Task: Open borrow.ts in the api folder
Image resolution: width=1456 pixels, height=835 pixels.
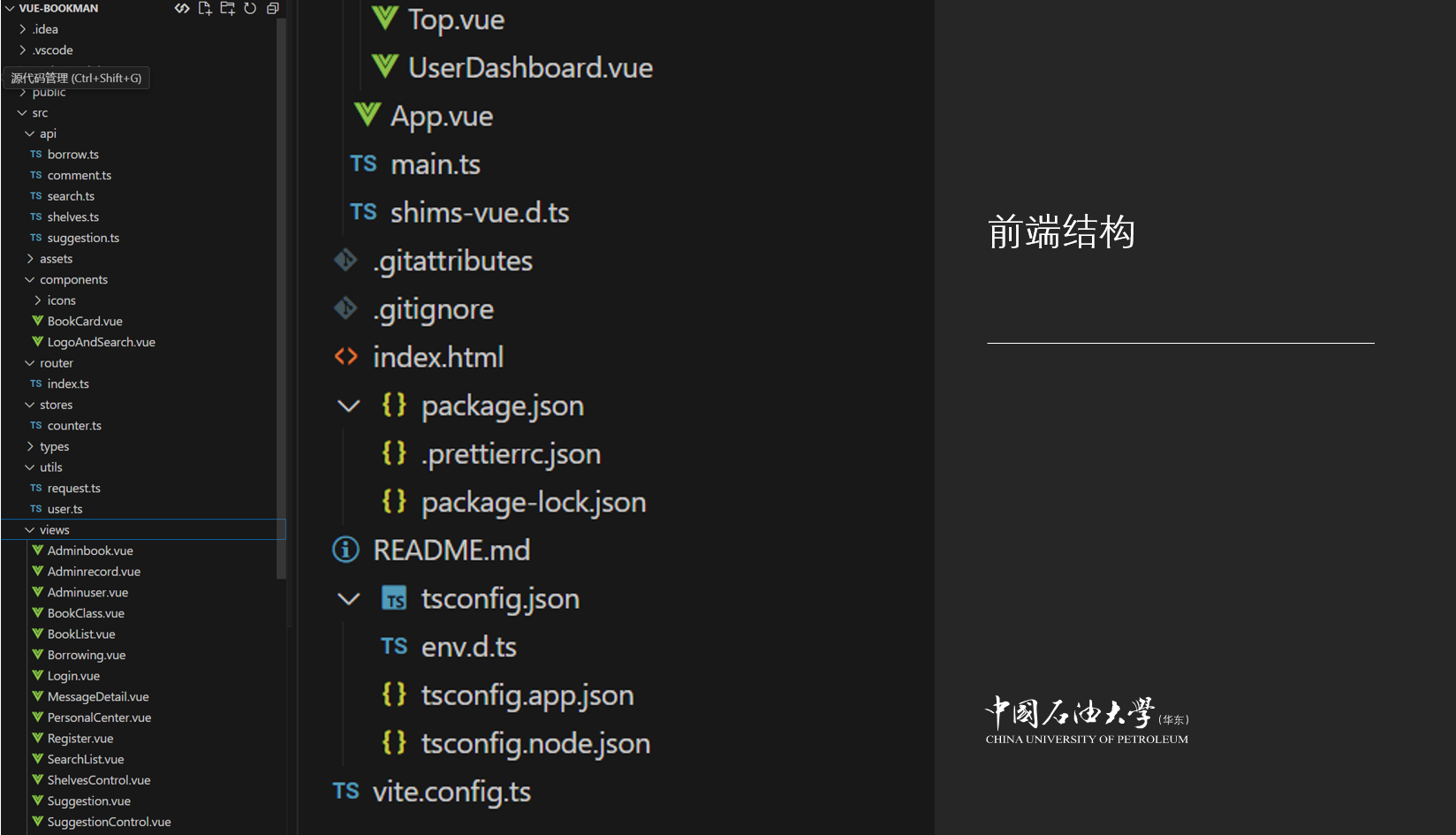Action: click(x=72, y=155)
